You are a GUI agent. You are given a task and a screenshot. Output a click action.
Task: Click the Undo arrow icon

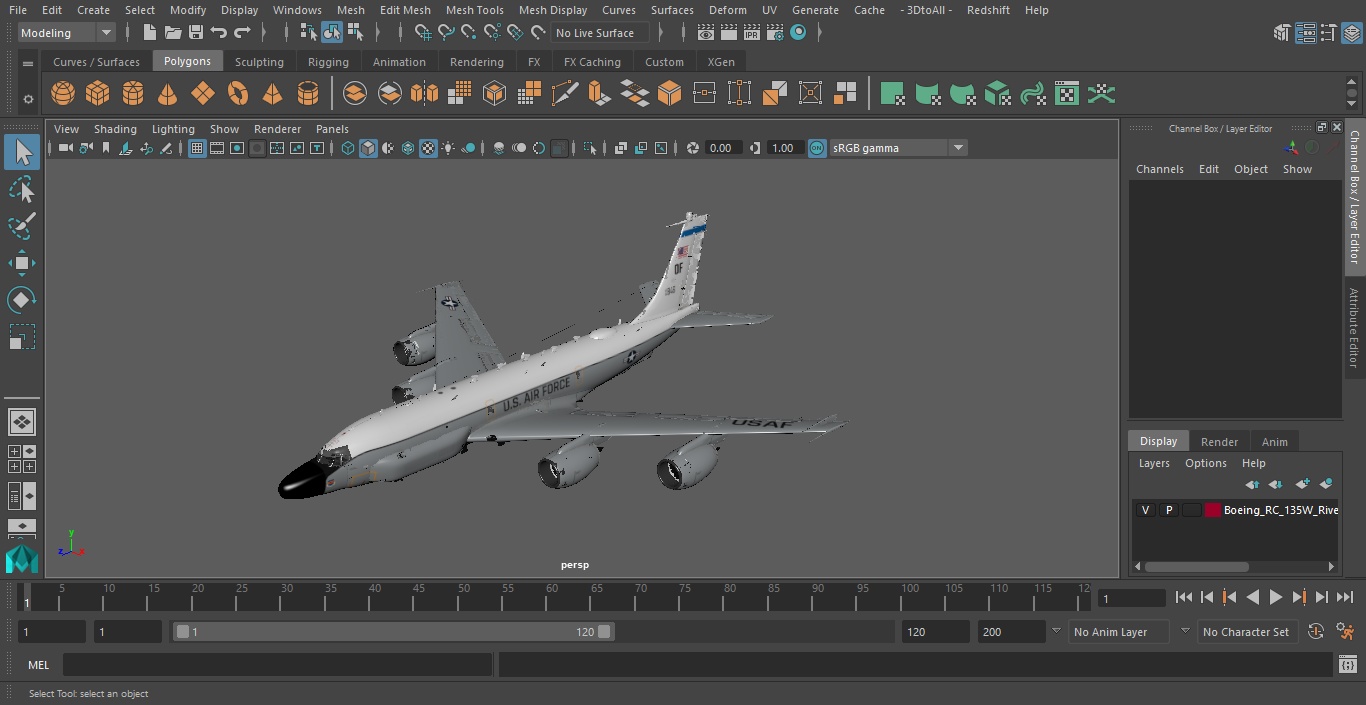click(219, 33)
